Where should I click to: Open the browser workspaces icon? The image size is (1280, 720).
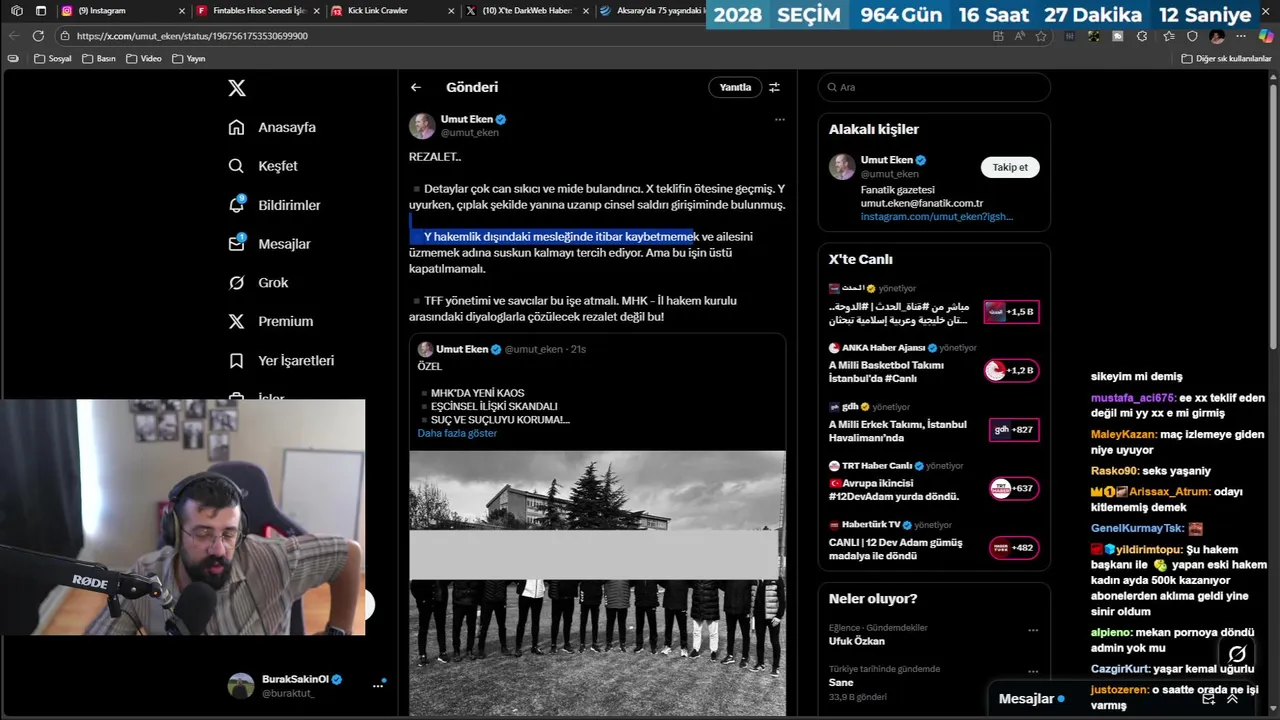(x=16, y=11)
